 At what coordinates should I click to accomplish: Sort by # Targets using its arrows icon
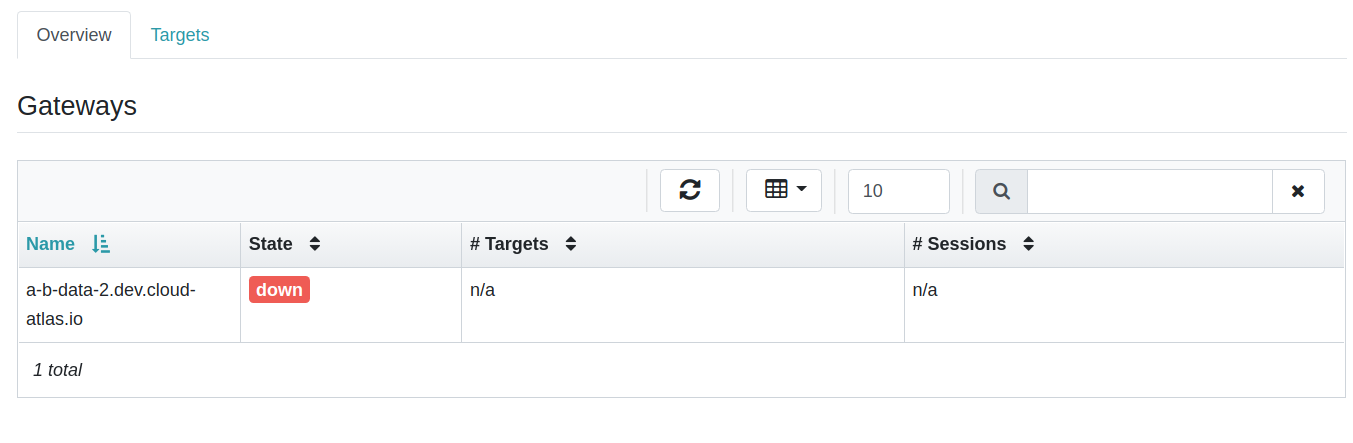click(571, 244)
